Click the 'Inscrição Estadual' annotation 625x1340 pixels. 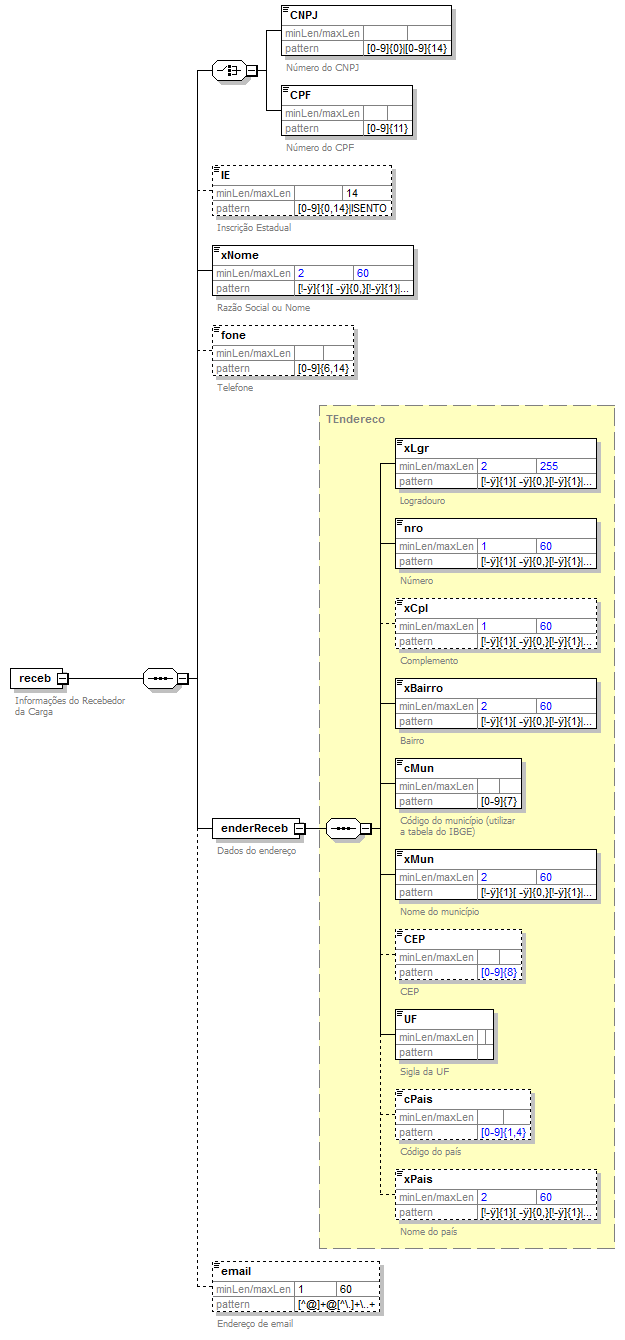click(x=254, y=228)
